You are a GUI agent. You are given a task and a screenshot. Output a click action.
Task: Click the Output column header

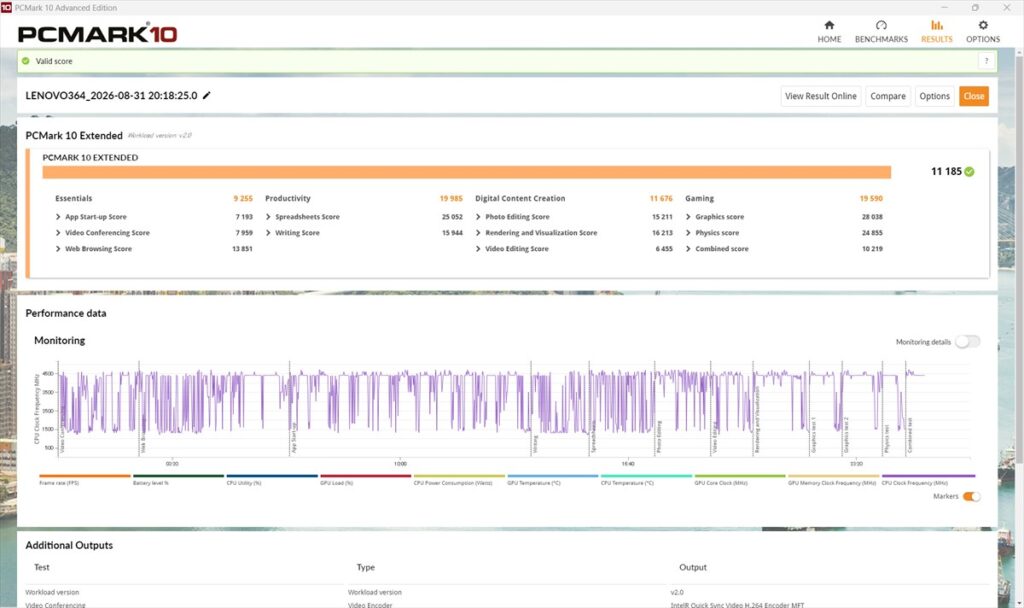click(x=693, y=568)
